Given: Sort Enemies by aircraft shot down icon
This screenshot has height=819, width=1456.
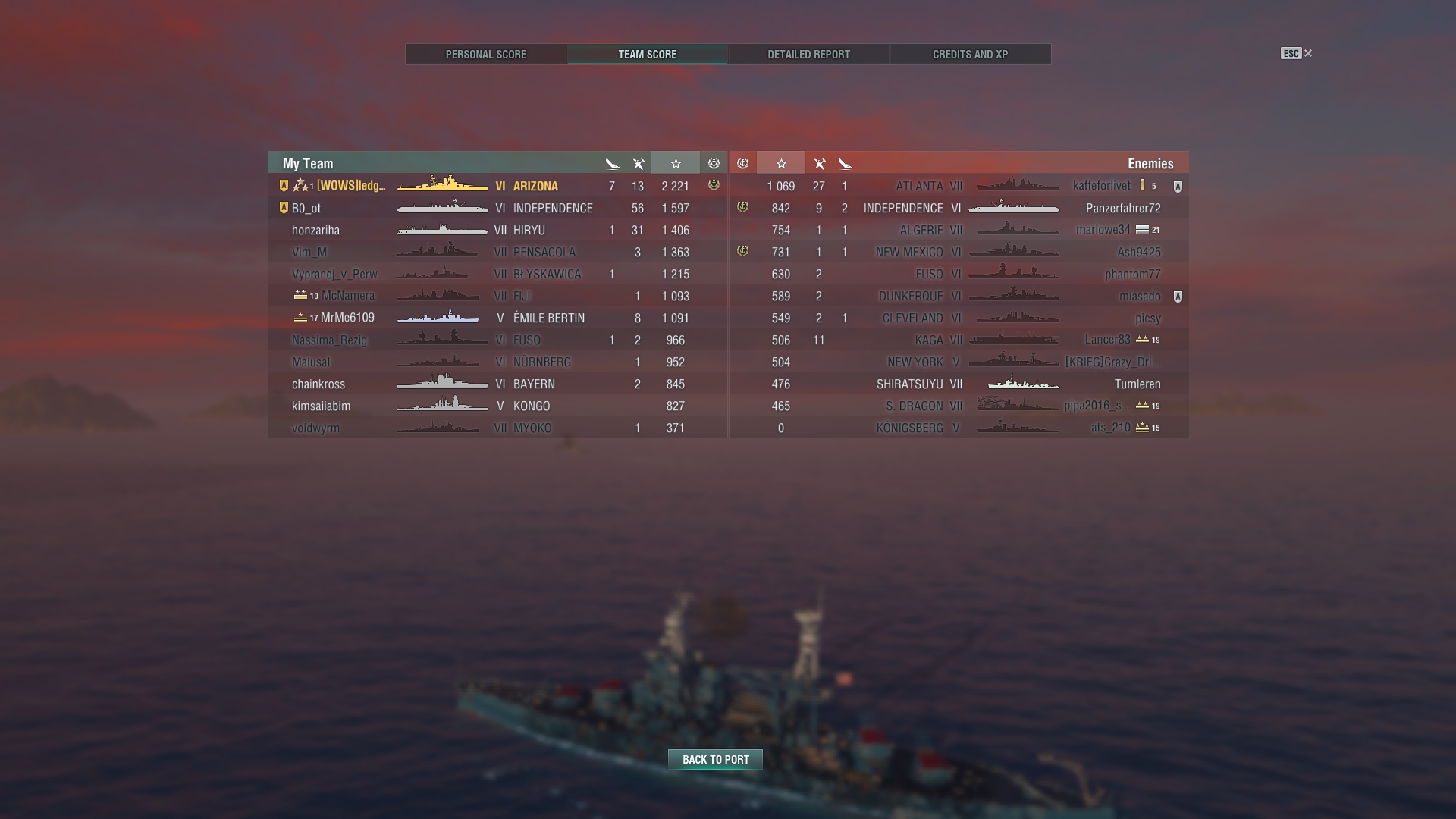Looking at the screenshot, I should click(819, 164).
